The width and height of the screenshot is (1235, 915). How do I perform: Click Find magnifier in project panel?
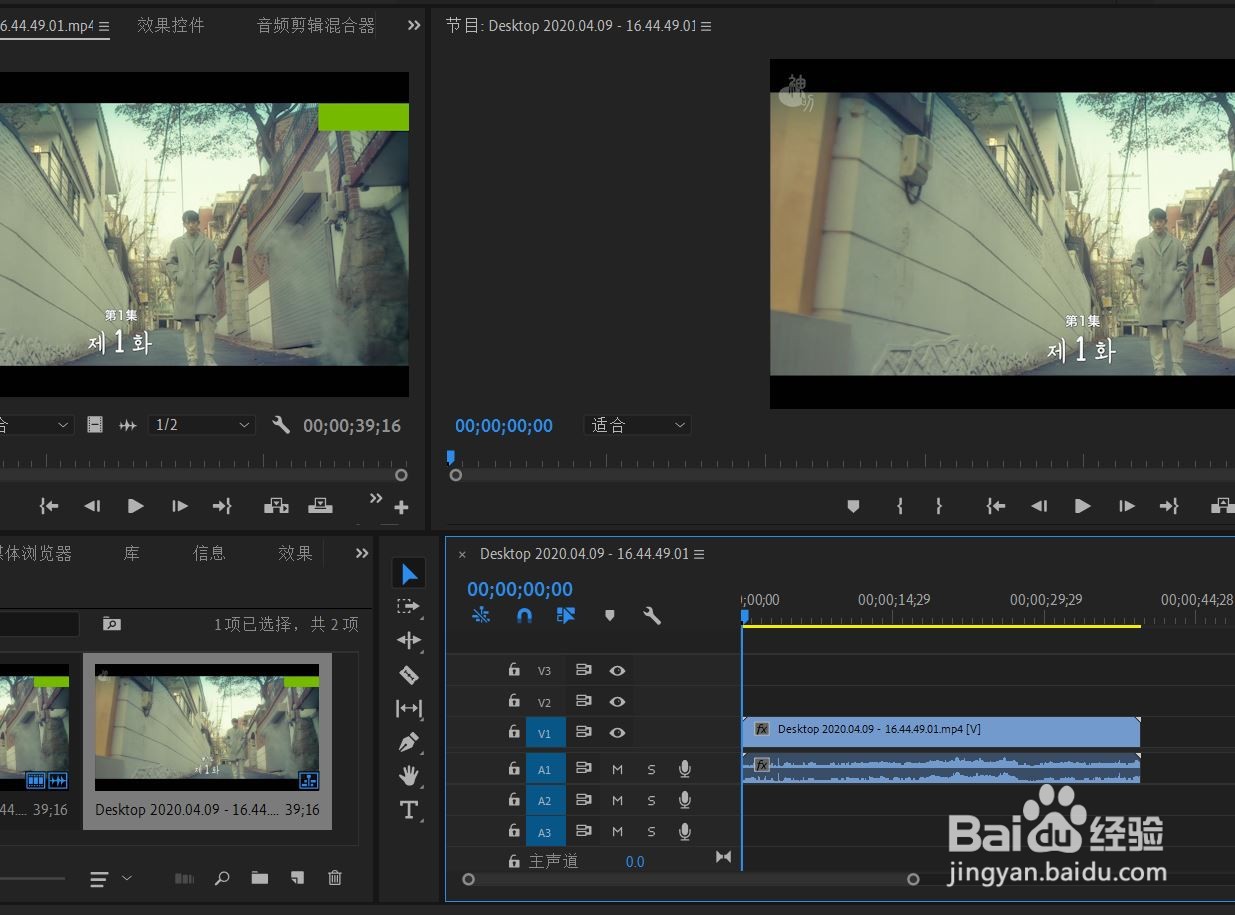point(222,878)
